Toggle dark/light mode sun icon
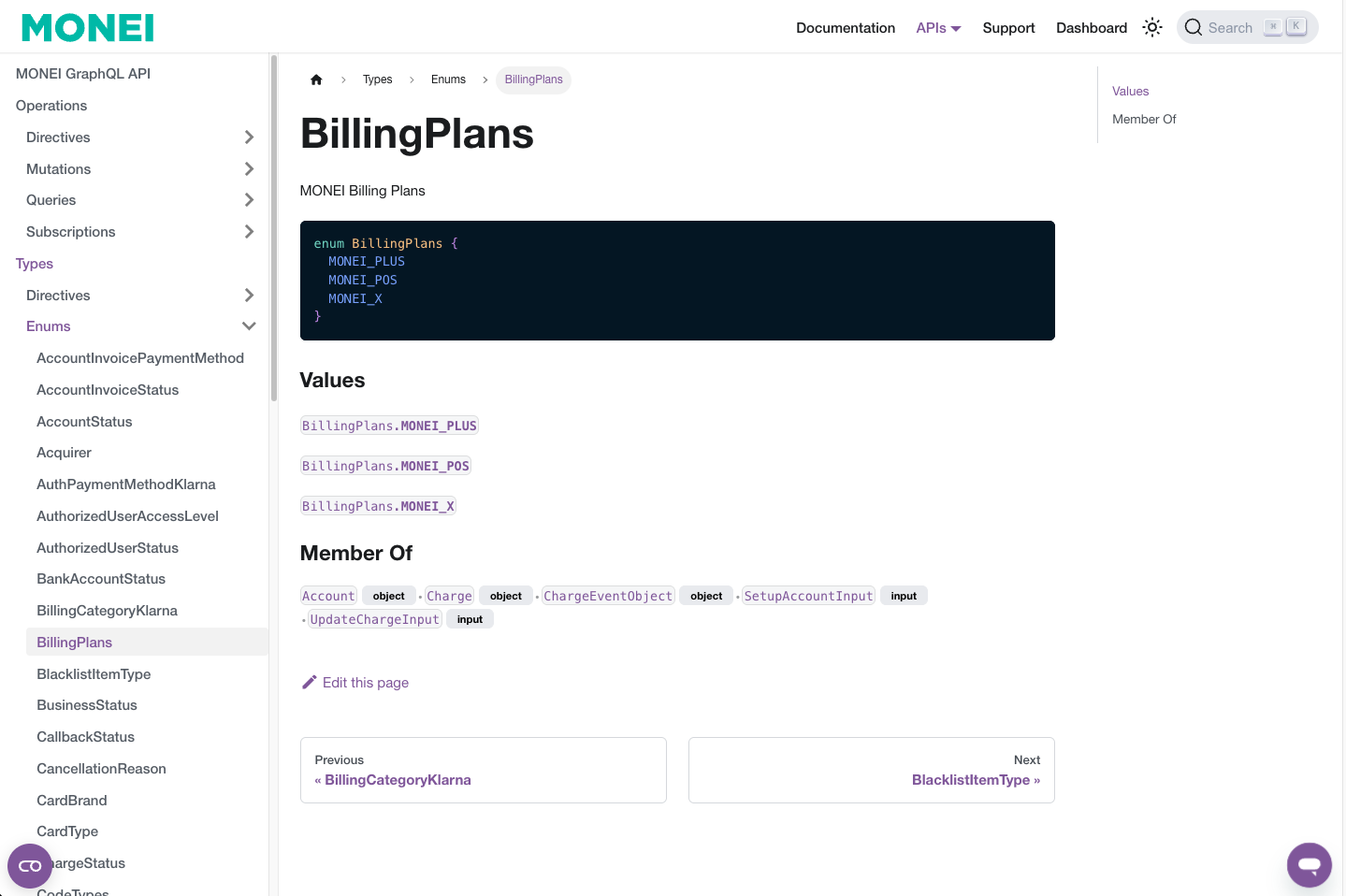1346x896 pixels. (x=1152, y=27)
